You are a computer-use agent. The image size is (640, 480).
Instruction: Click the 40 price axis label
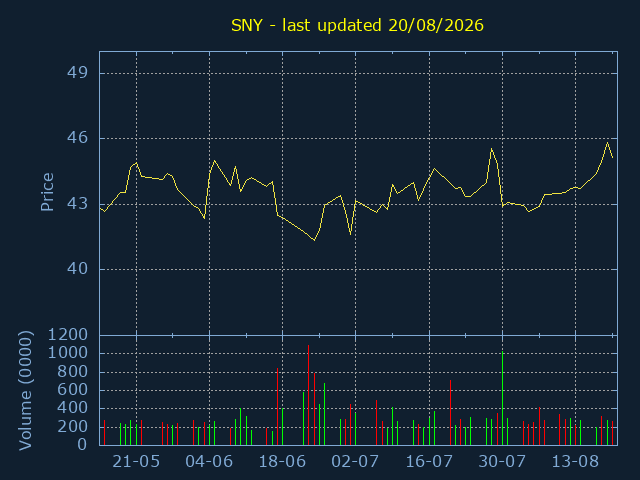[x=77, y=269]
